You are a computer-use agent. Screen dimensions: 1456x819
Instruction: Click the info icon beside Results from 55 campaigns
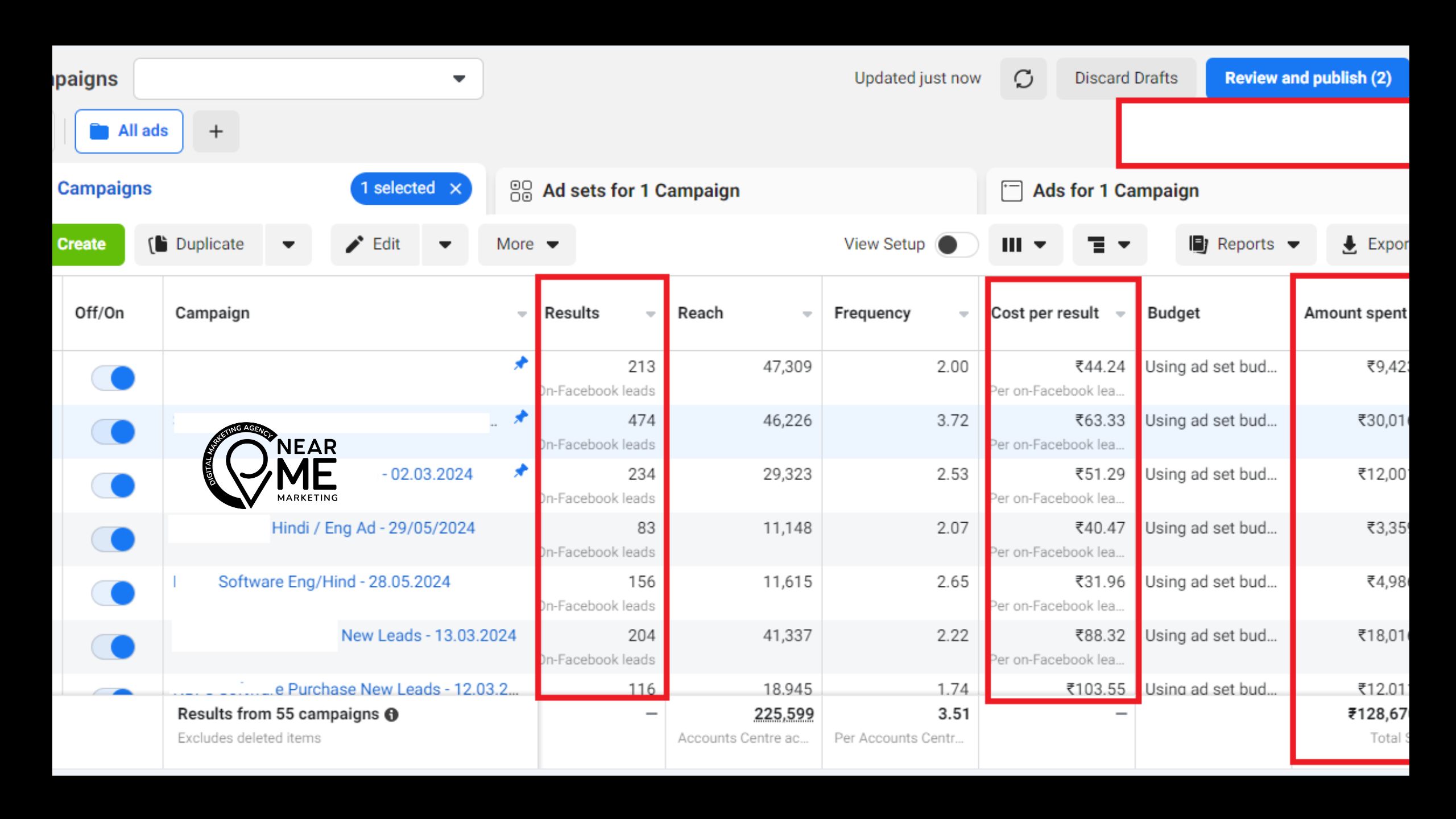pyautogui.click(x=391, y=714)
